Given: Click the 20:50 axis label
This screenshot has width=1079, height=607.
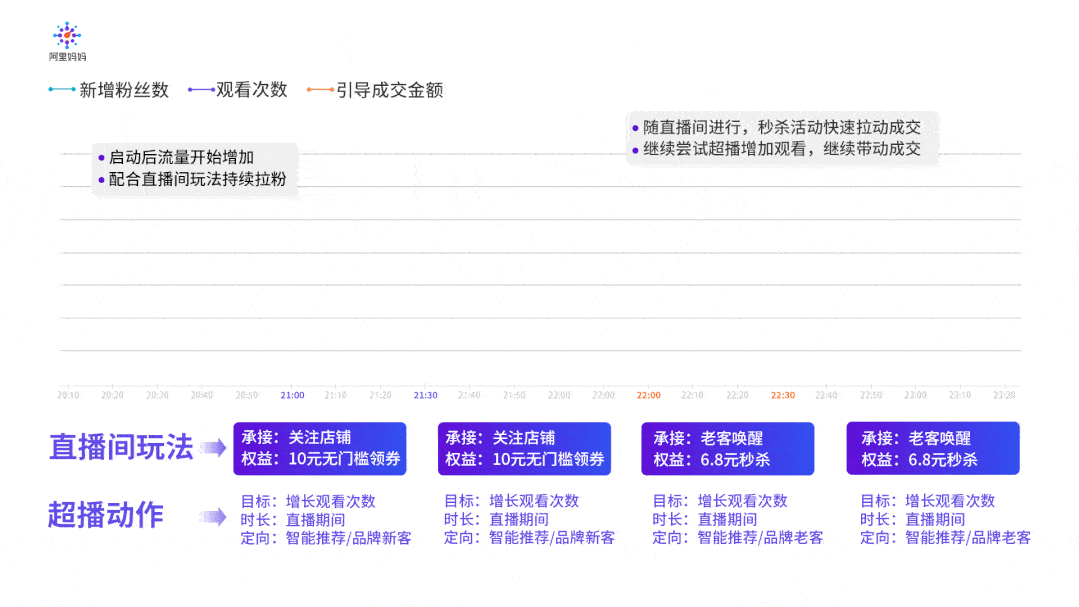Looking at the screenshot, I should point(246,395).
